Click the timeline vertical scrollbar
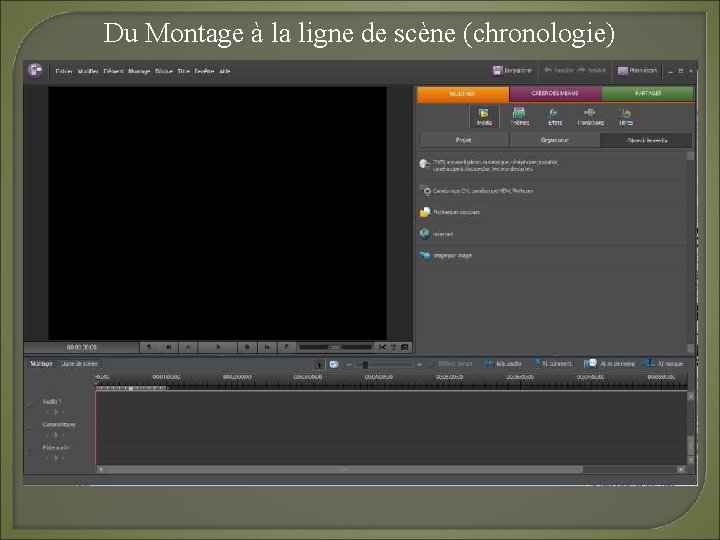This screenshot has height=540, width=720. pos(691,444)
